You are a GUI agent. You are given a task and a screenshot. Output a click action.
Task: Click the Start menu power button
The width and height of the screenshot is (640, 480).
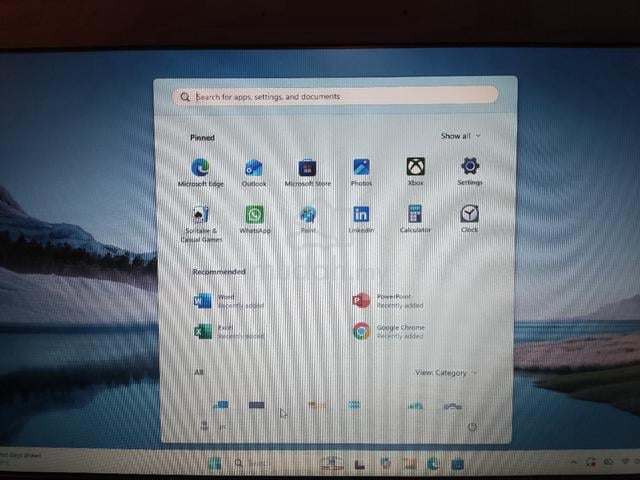pyautogui.click(x=472, y=427)
